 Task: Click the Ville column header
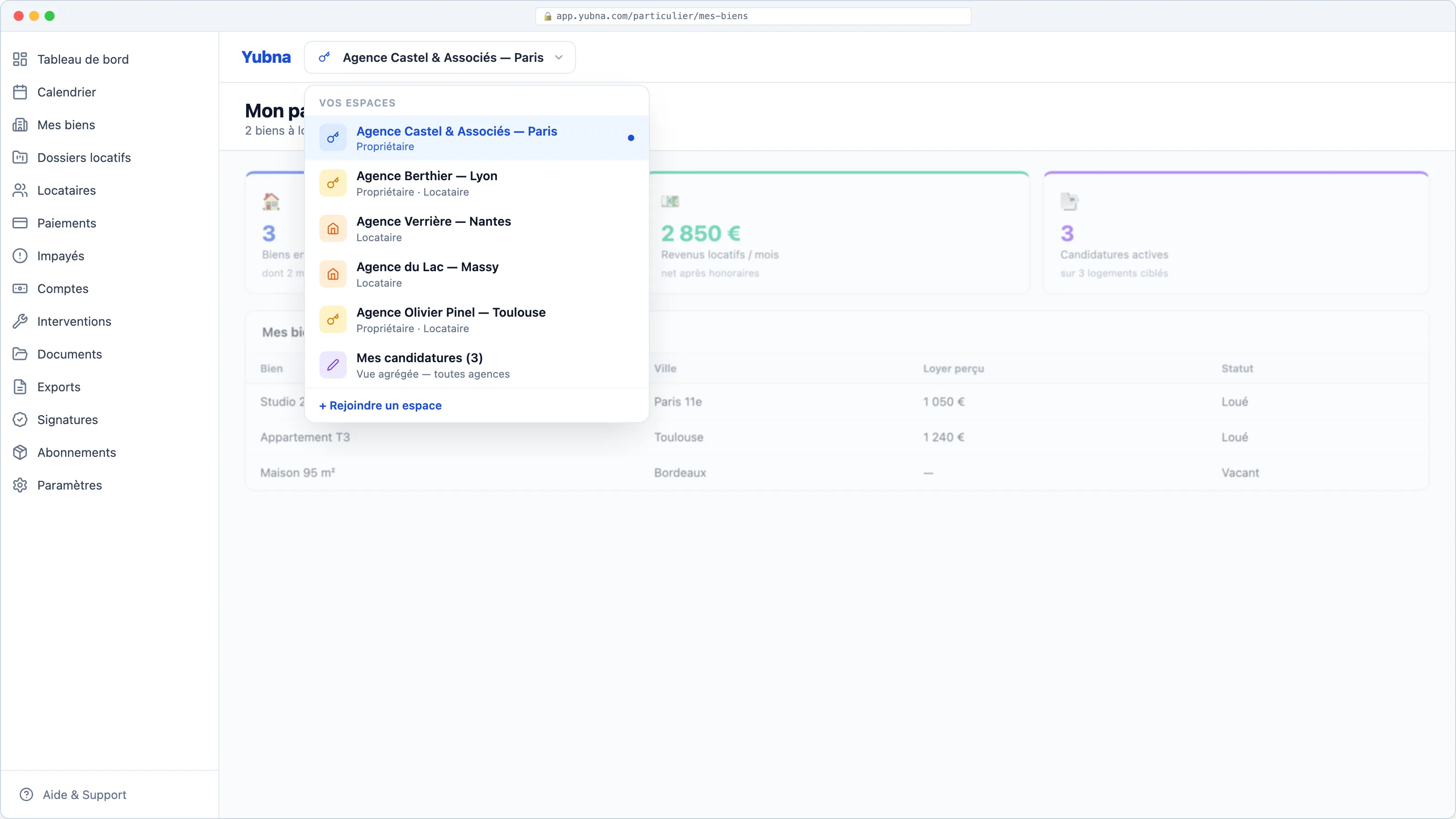(x=665, y=369)
